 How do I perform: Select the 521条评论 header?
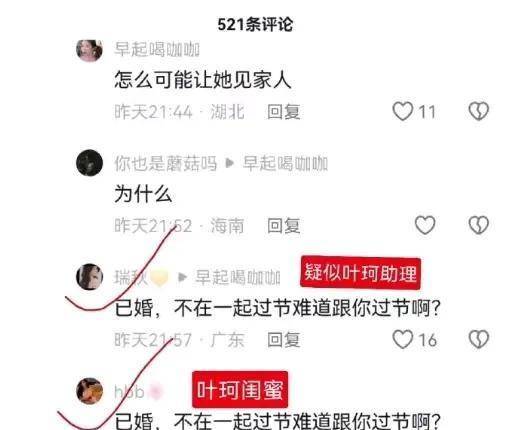(255, 24)
